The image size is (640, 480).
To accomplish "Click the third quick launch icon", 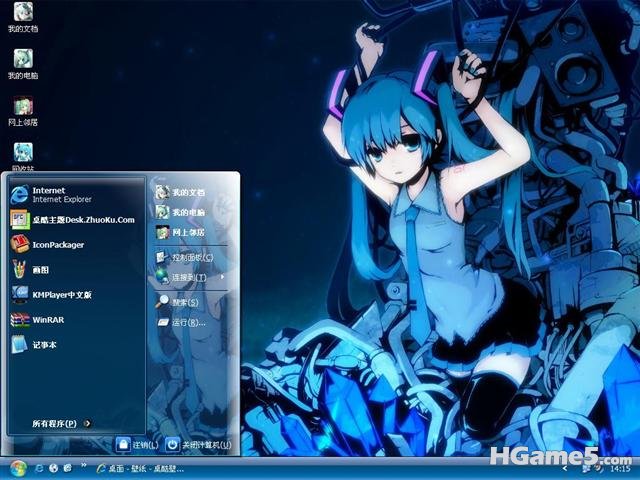I will tap(68, 468).
